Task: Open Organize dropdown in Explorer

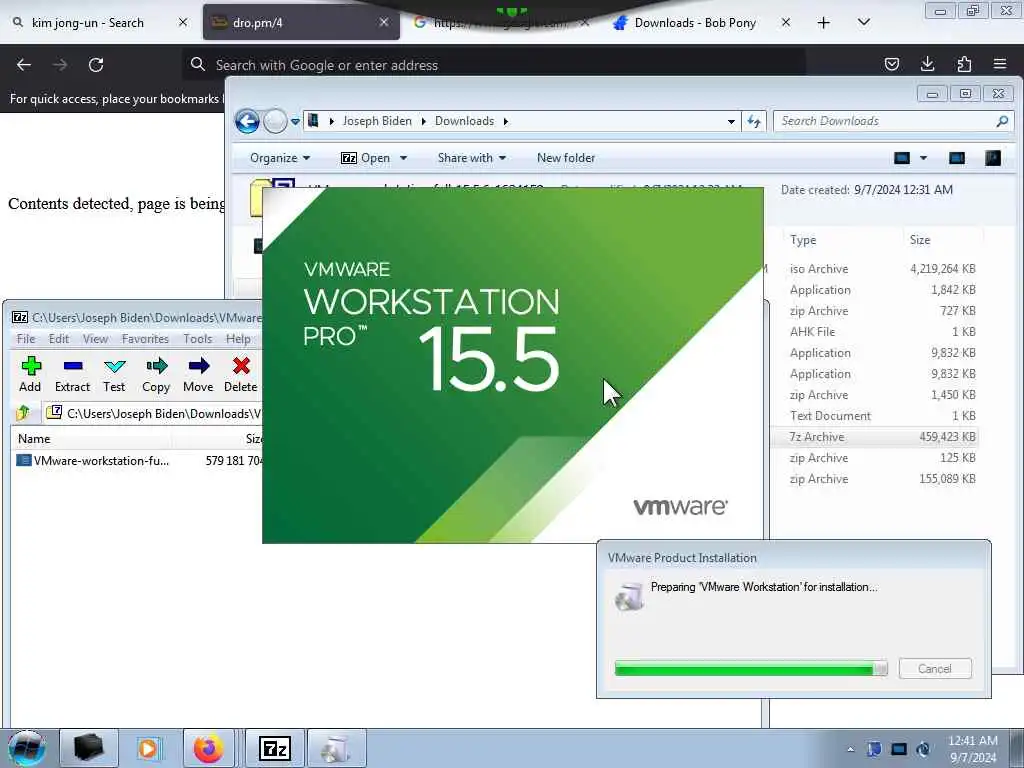Action: (x=280, y=158)
